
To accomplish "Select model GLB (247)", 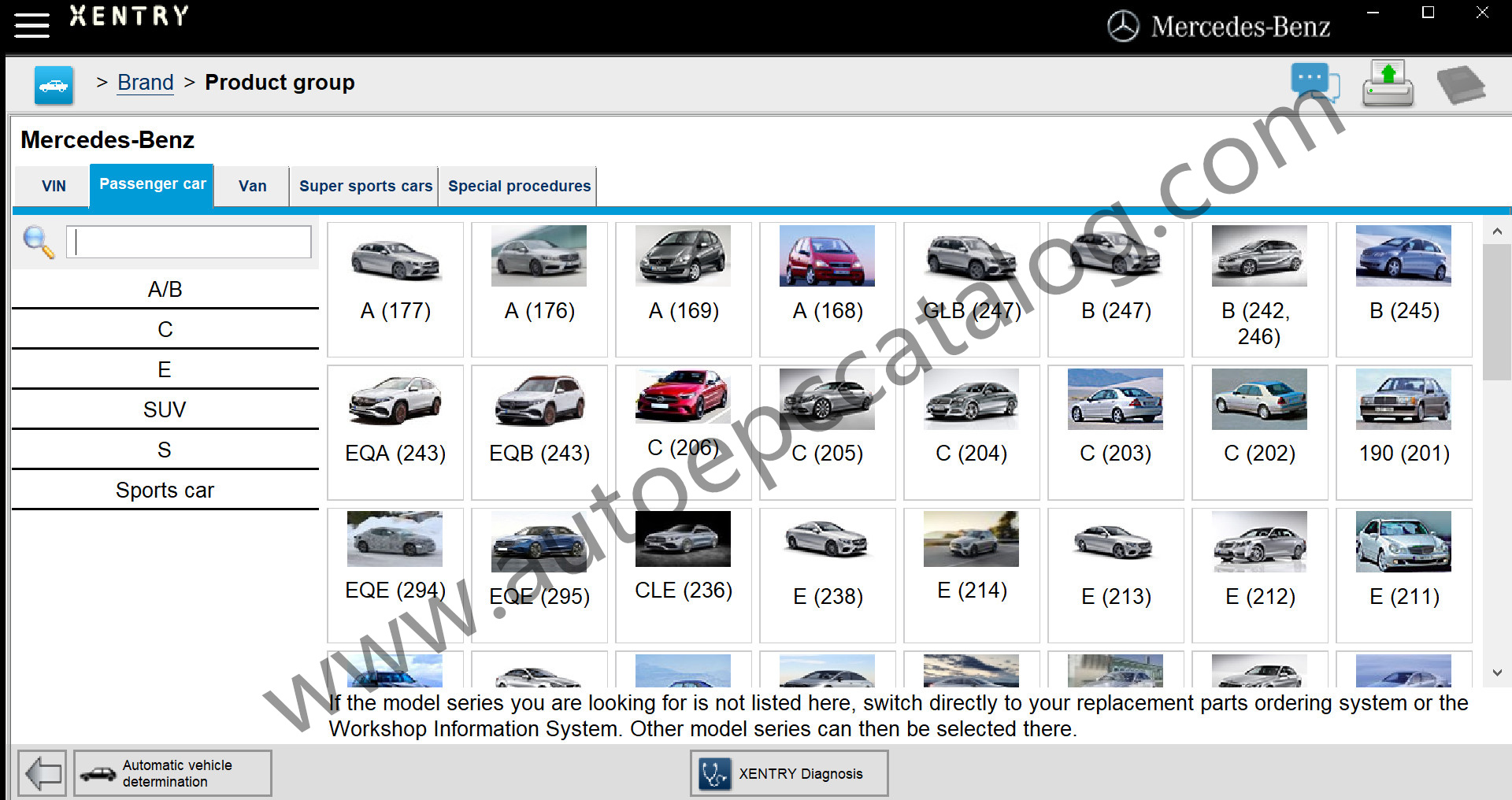I will click(x=972, y=290).
